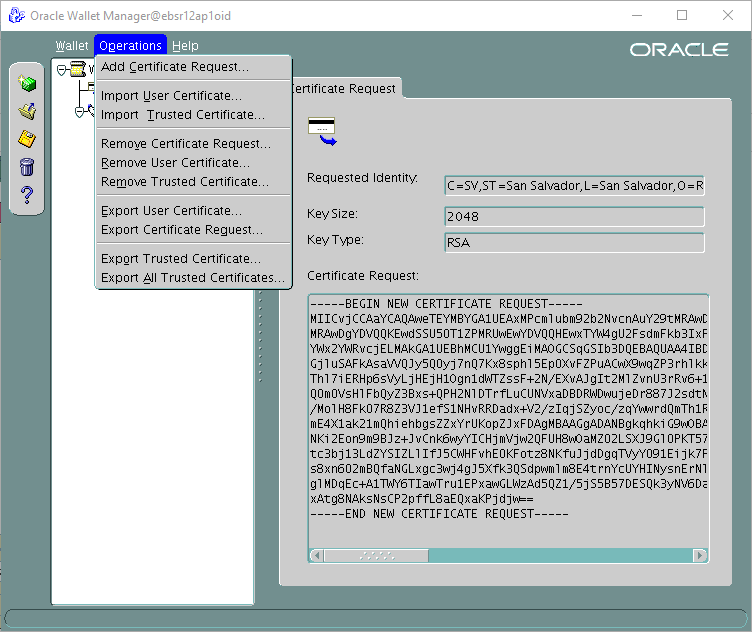The height and width of the screenshot is (632, 752).
Task: Click the Help question mark icon
Action: pyautogui.click(x=27, y=195)
